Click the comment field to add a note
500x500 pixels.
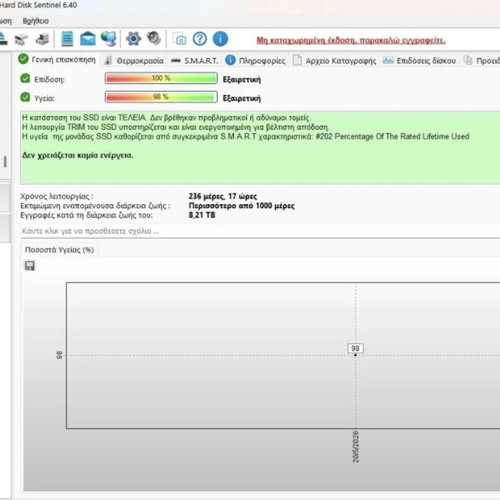(x=260, y=231)
